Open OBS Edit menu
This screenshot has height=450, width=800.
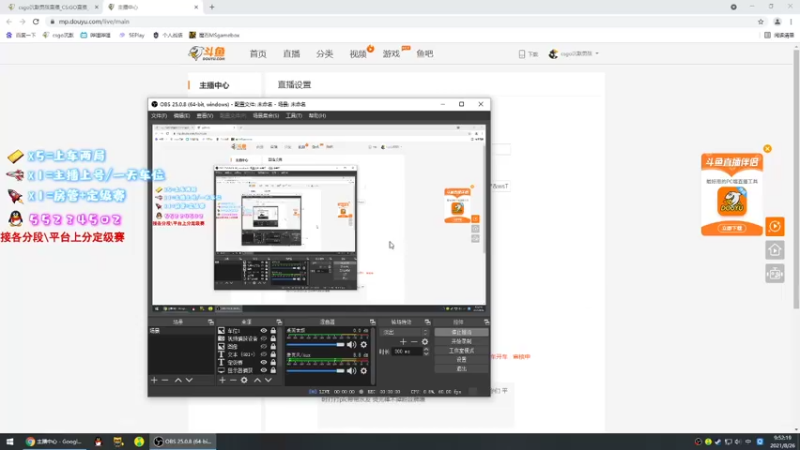[x=181, y=116]
